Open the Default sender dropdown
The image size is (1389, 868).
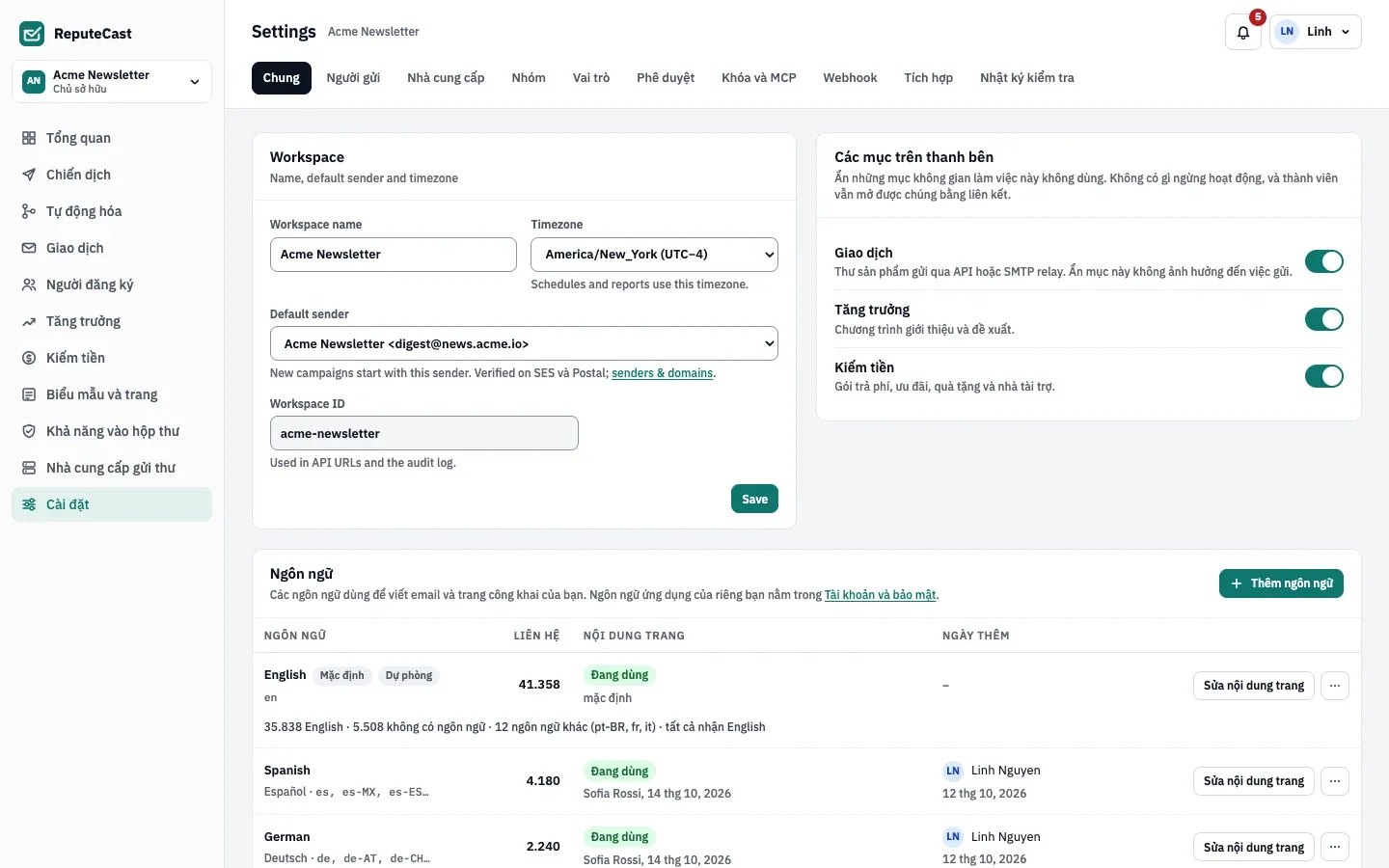(x=524, y=343)
